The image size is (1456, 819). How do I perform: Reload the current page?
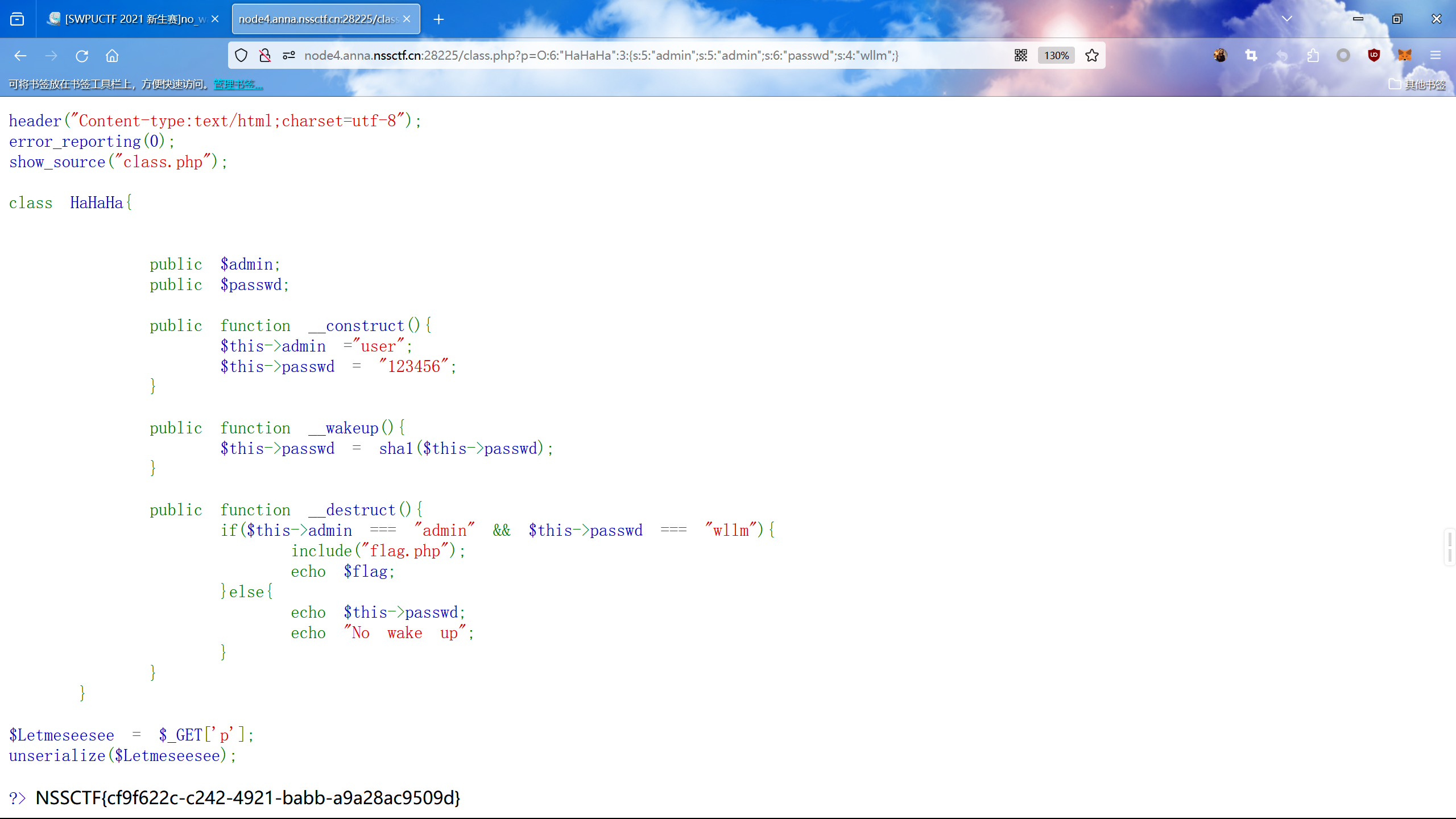click(x=82, y=56)
